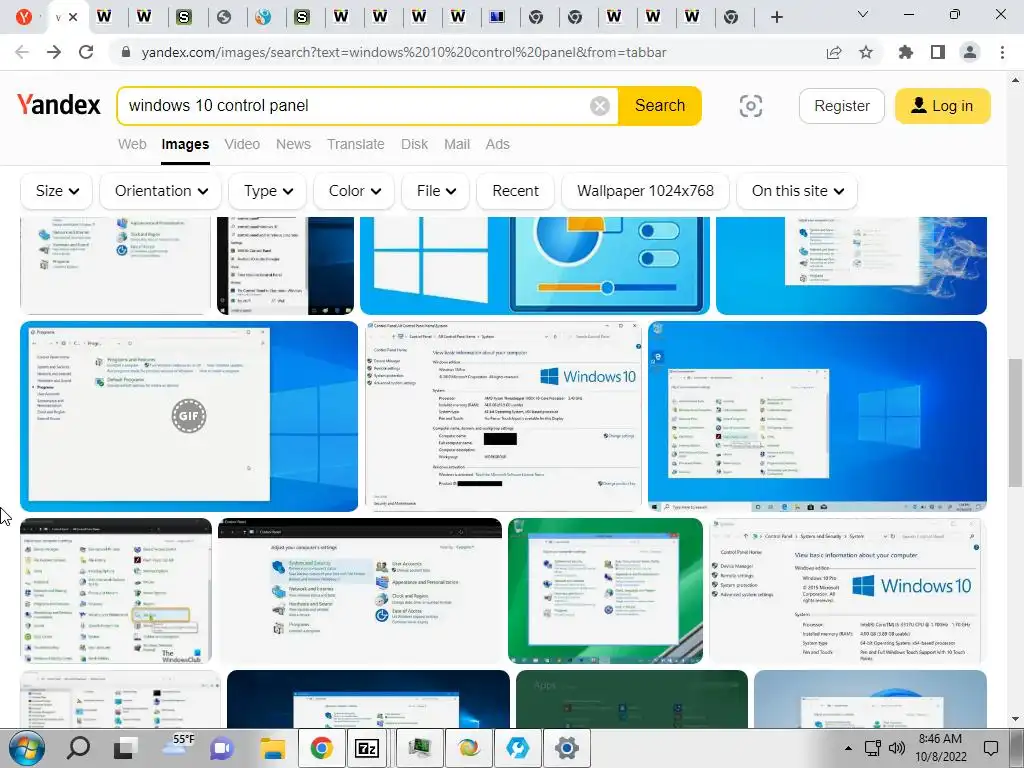Open the Windows Start button
This screenshot has width=1024, height=768.
point(26,748)
